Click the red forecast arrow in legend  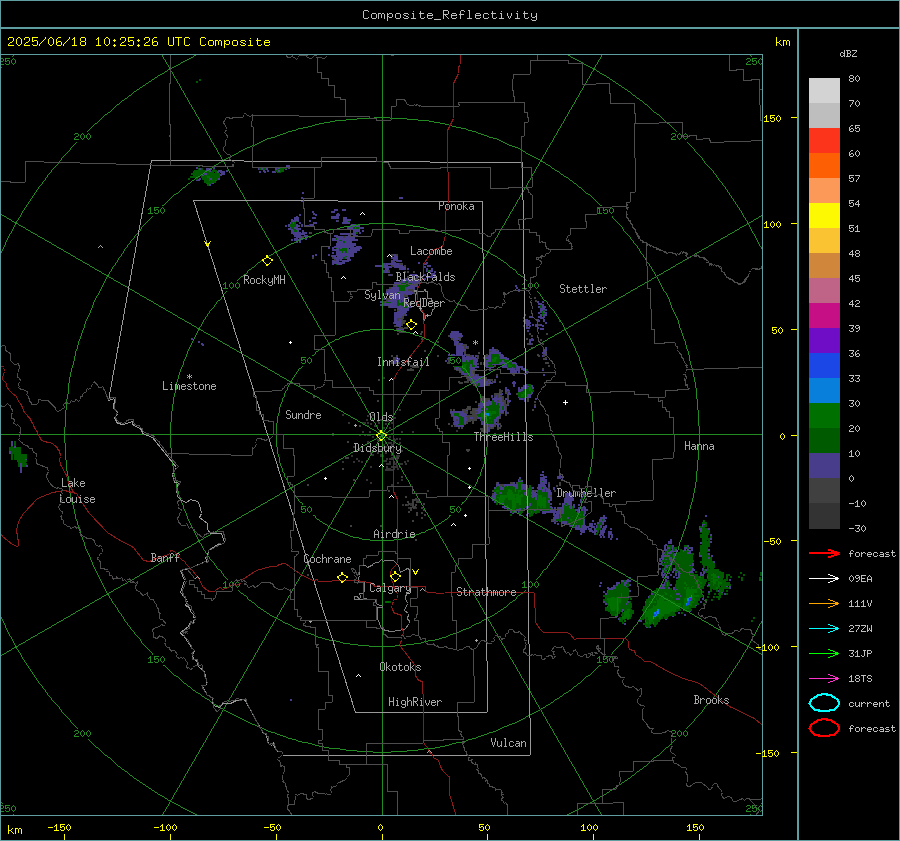[x=824, y=553]
